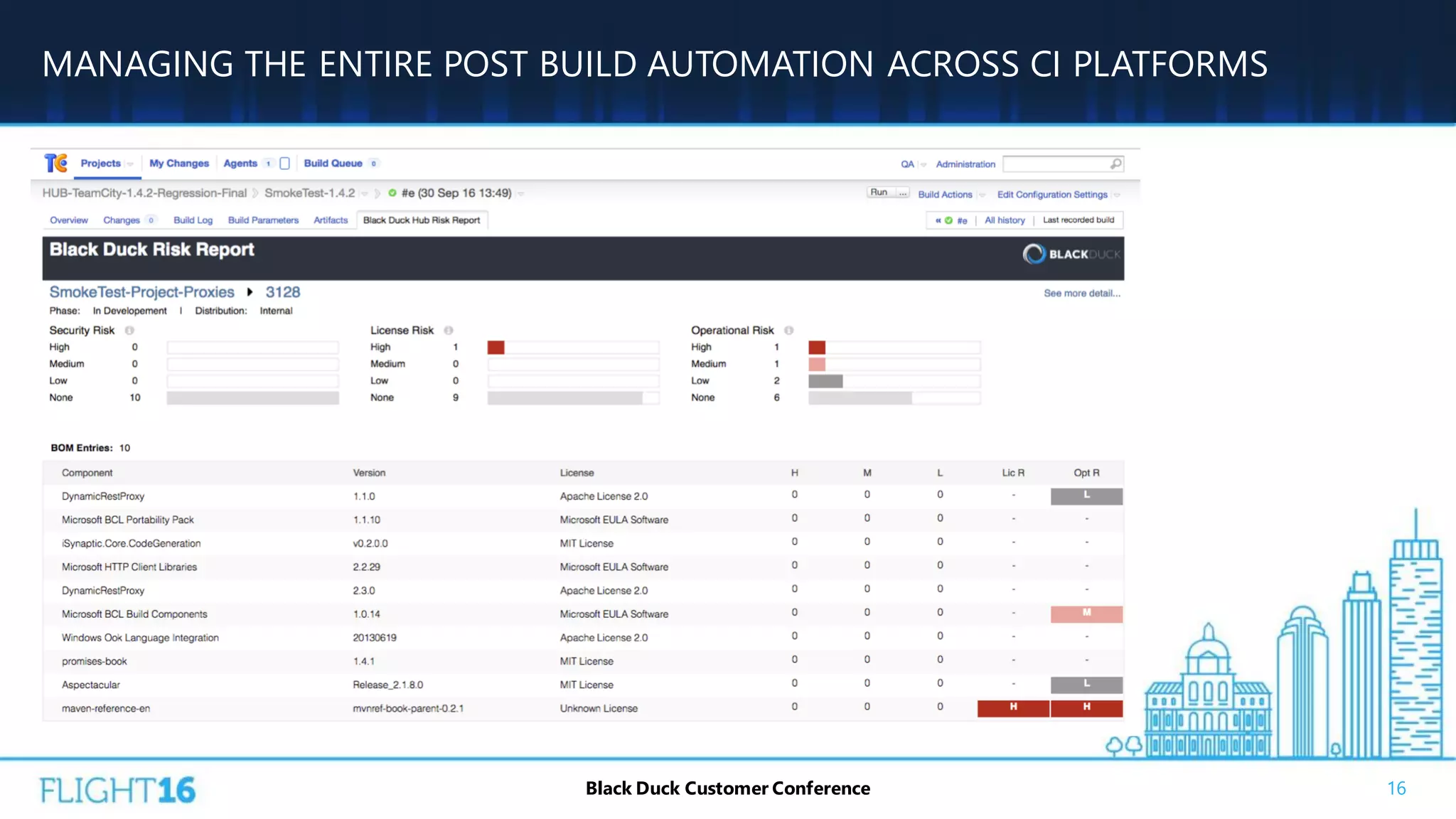The height and width of the screenshot is (819, 1456).
Task: Click the Agents status square icon
Action: 284,164
